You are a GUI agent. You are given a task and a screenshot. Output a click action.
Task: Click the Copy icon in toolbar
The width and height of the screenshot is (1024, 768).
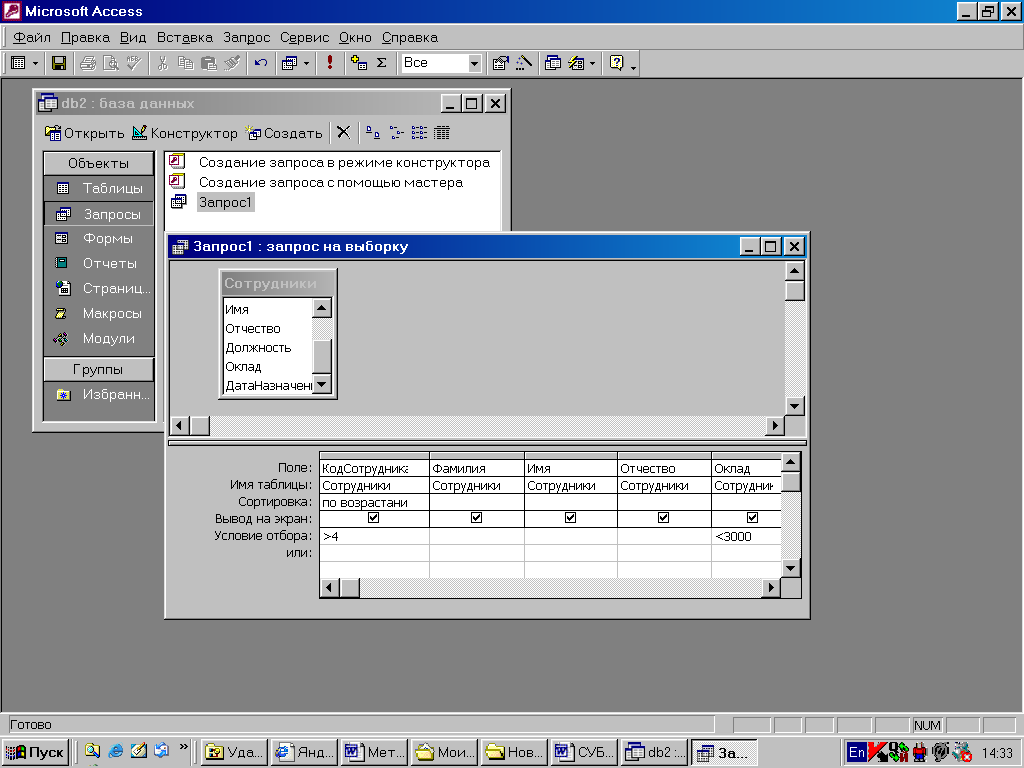(185, 63)
